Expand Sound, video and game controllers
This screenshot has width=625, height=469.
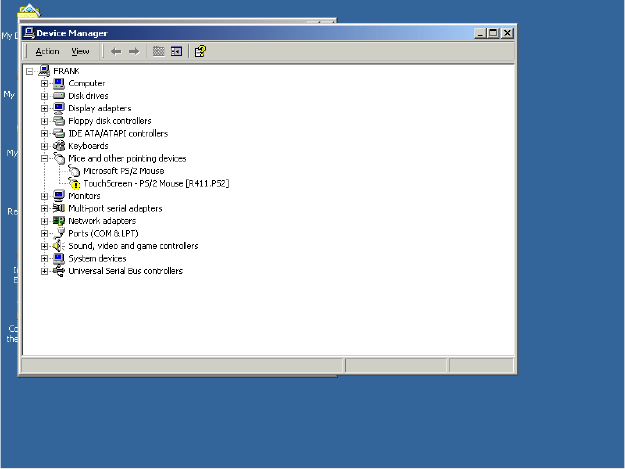tap(44, 246)
